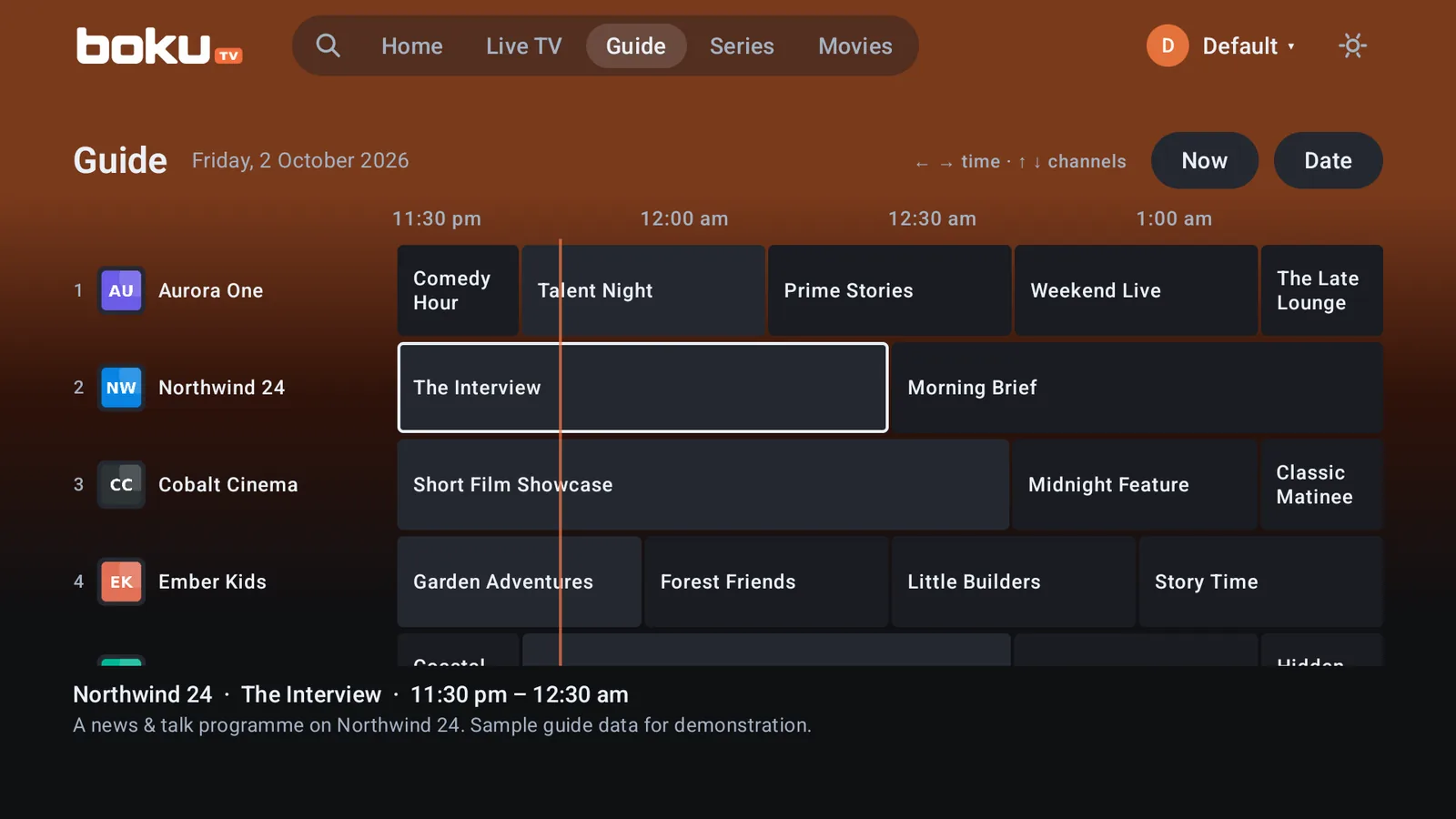This screenshot has width=1456, height=819.
Task: Select the Northwind 24 NW channel icon
Action: click(121, 388)
